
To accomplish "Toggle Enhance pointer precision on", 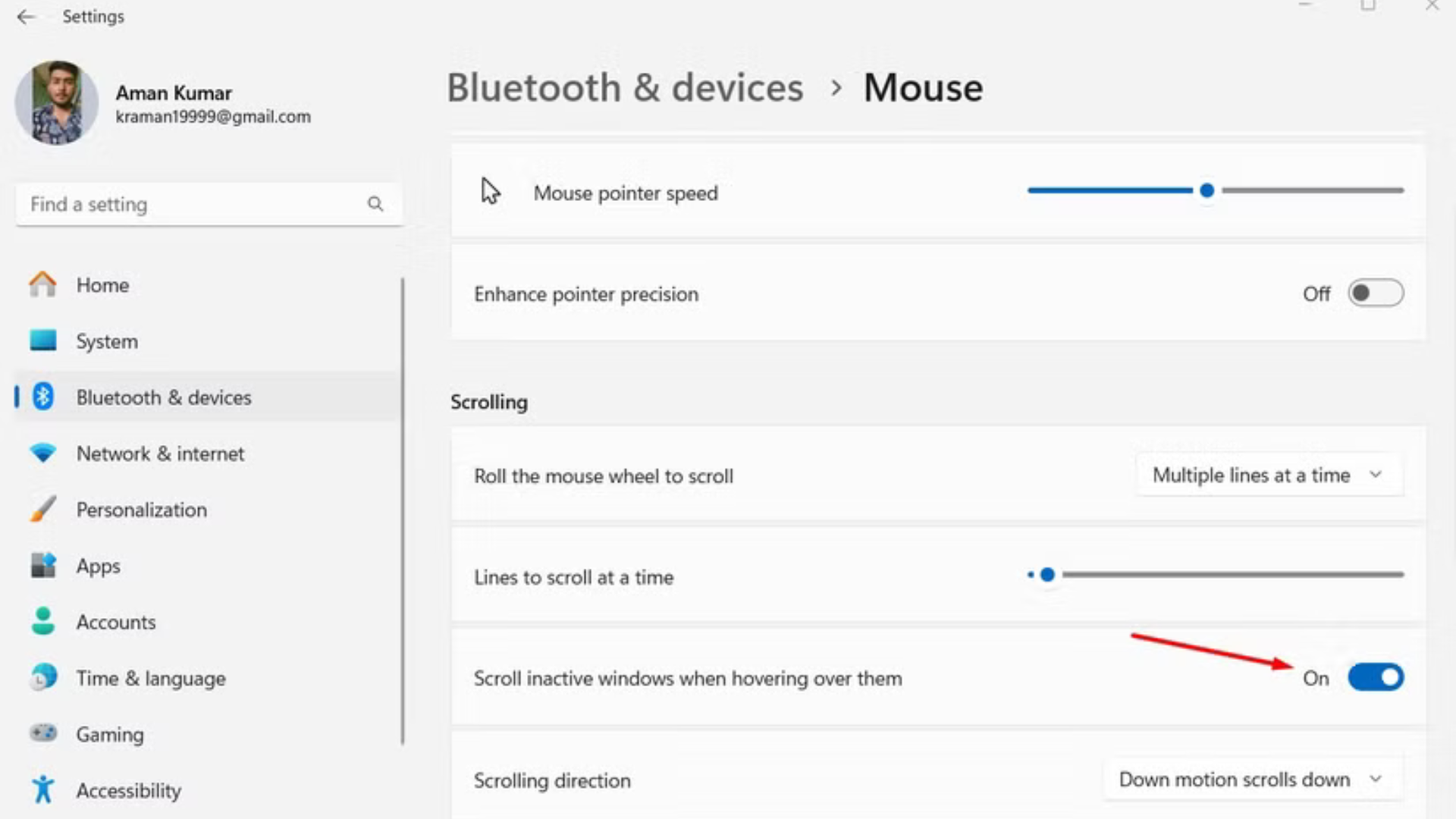I will pos(1376,293).
